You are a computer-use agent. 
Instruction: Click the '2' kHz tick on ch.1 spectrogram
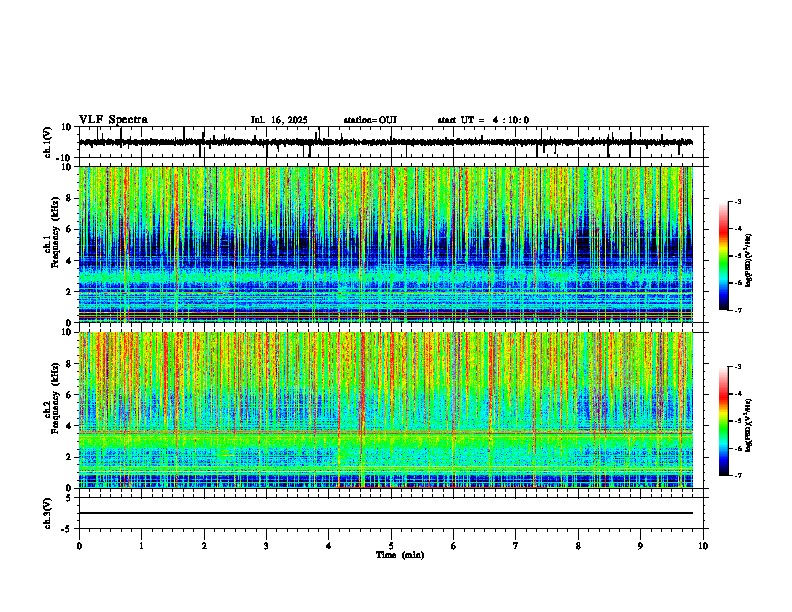coord(69,291)
